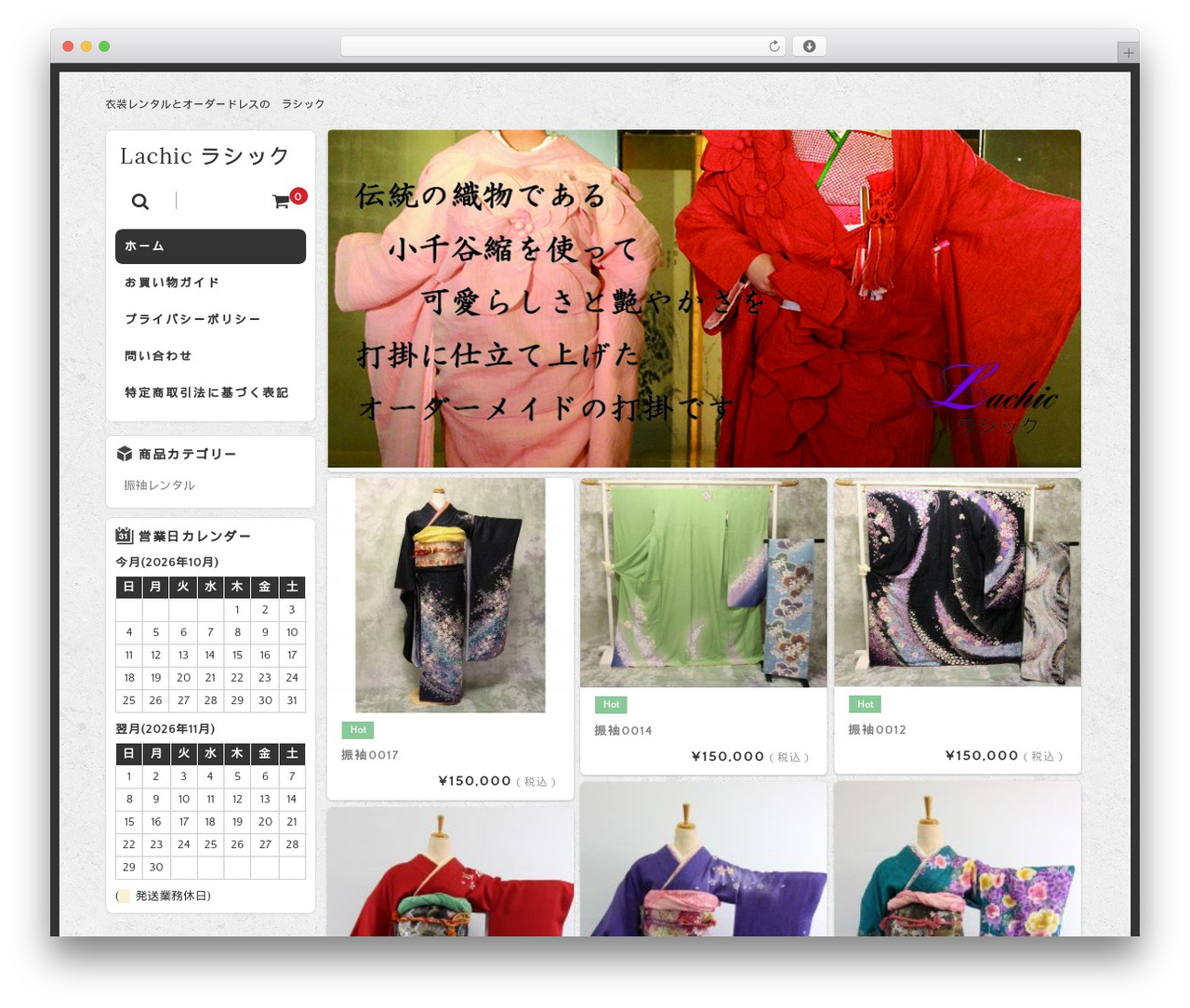This screenshot has width=1190, height=1008.
Task: Click the 営業日カレンダー calendar icon
Action: [125, 535]
